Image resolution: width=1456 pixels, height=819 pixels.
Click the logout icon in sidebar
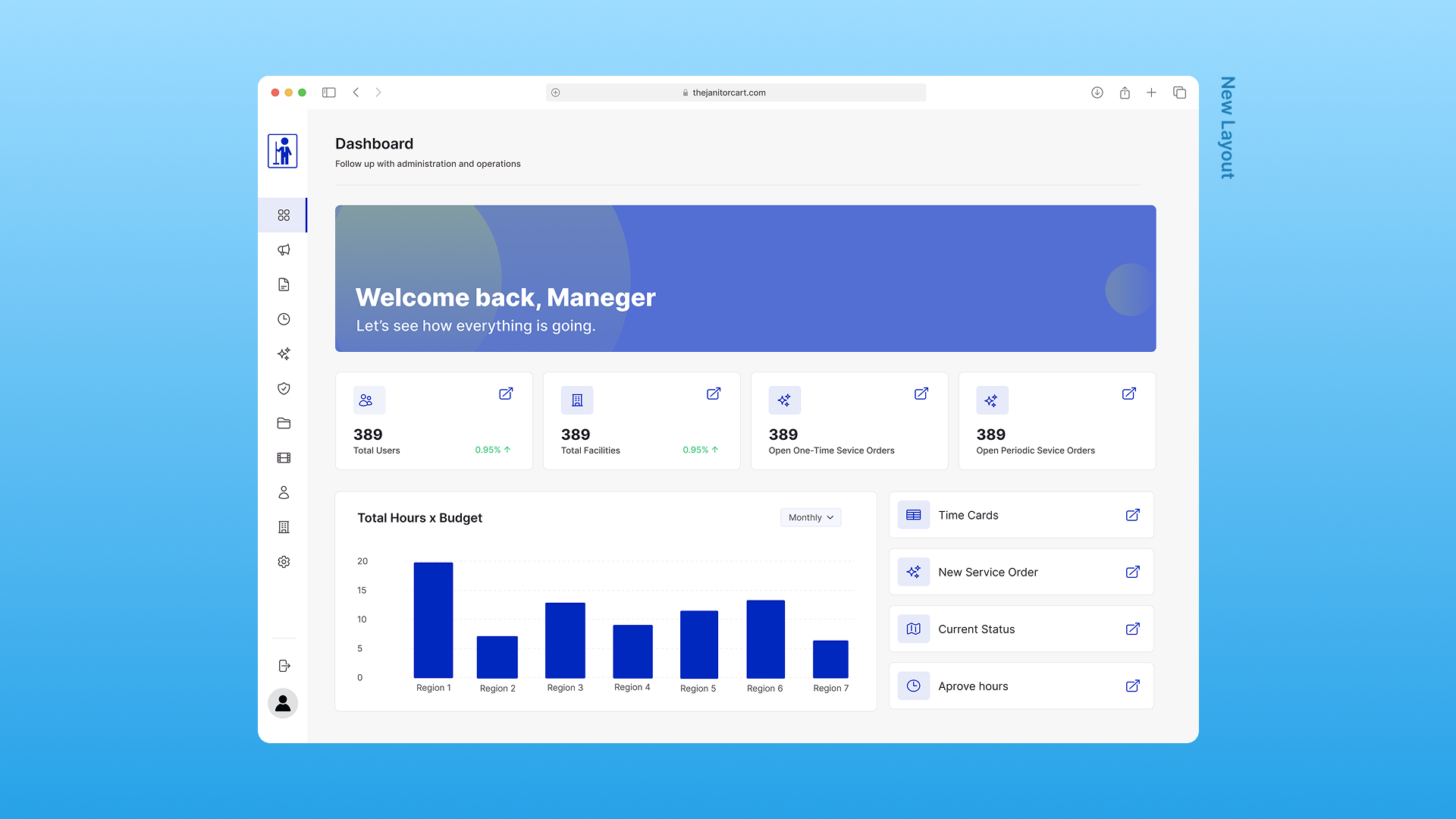pyautogui.click(x=284, y=666)
